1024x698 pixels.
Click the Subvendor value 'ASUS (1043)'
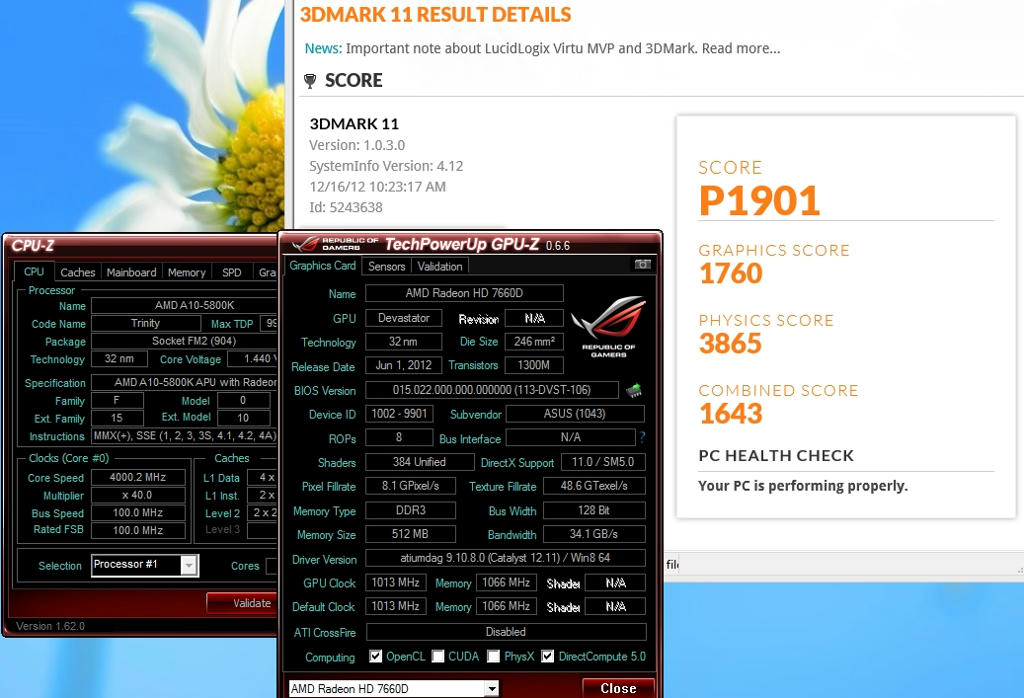pyautogui.click(x=575, y=414)
